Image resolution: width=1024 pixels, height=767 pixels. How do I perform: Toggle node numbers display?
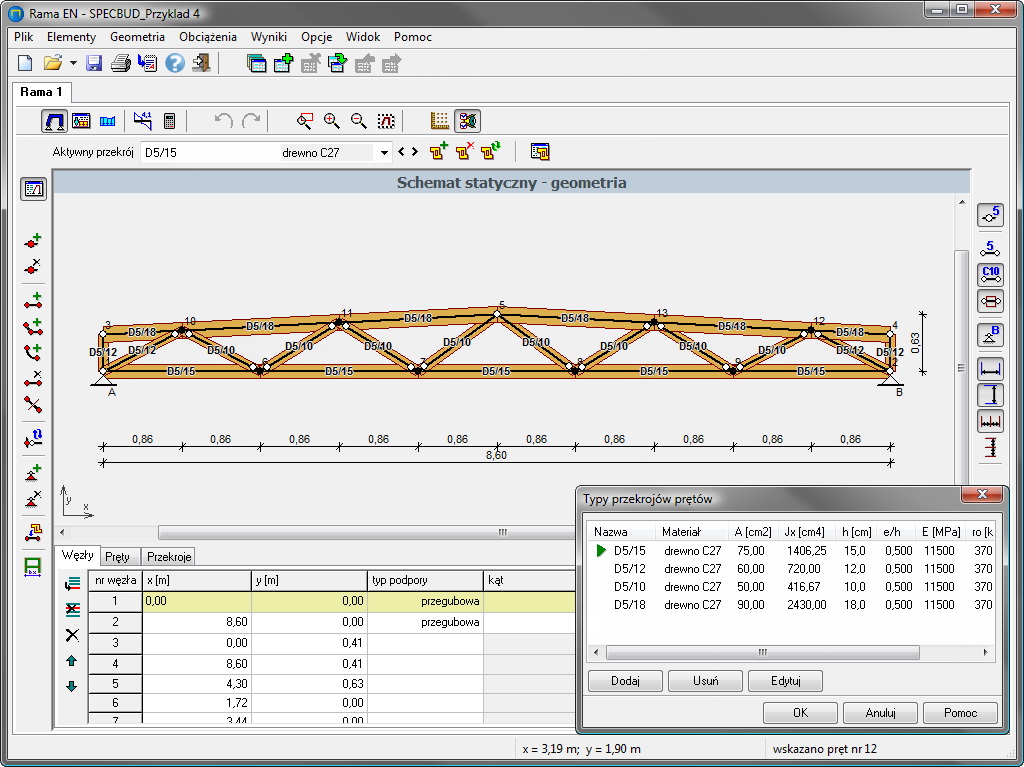click(x=990, y=214)
